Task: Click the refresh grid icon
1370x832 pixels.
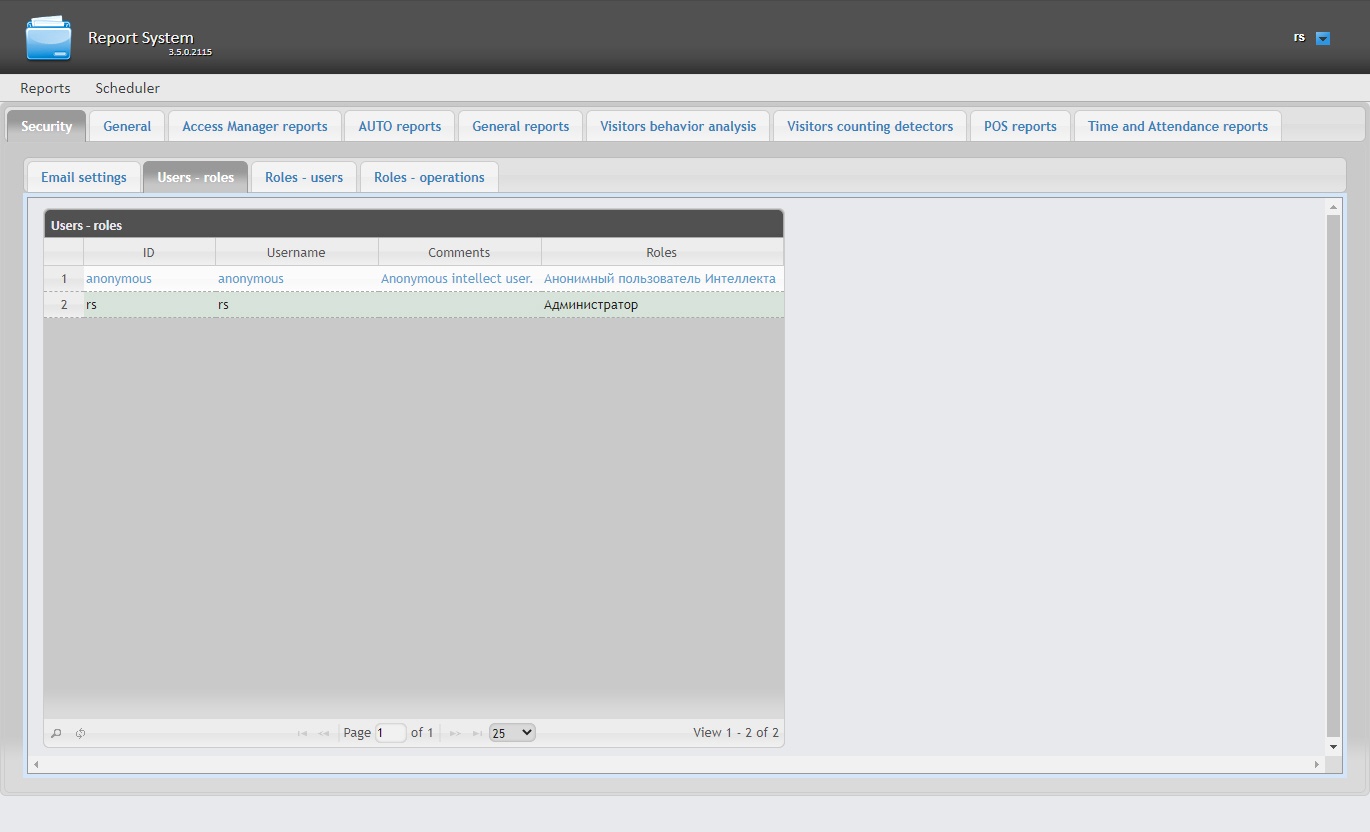Action: [x=80, y=733]
